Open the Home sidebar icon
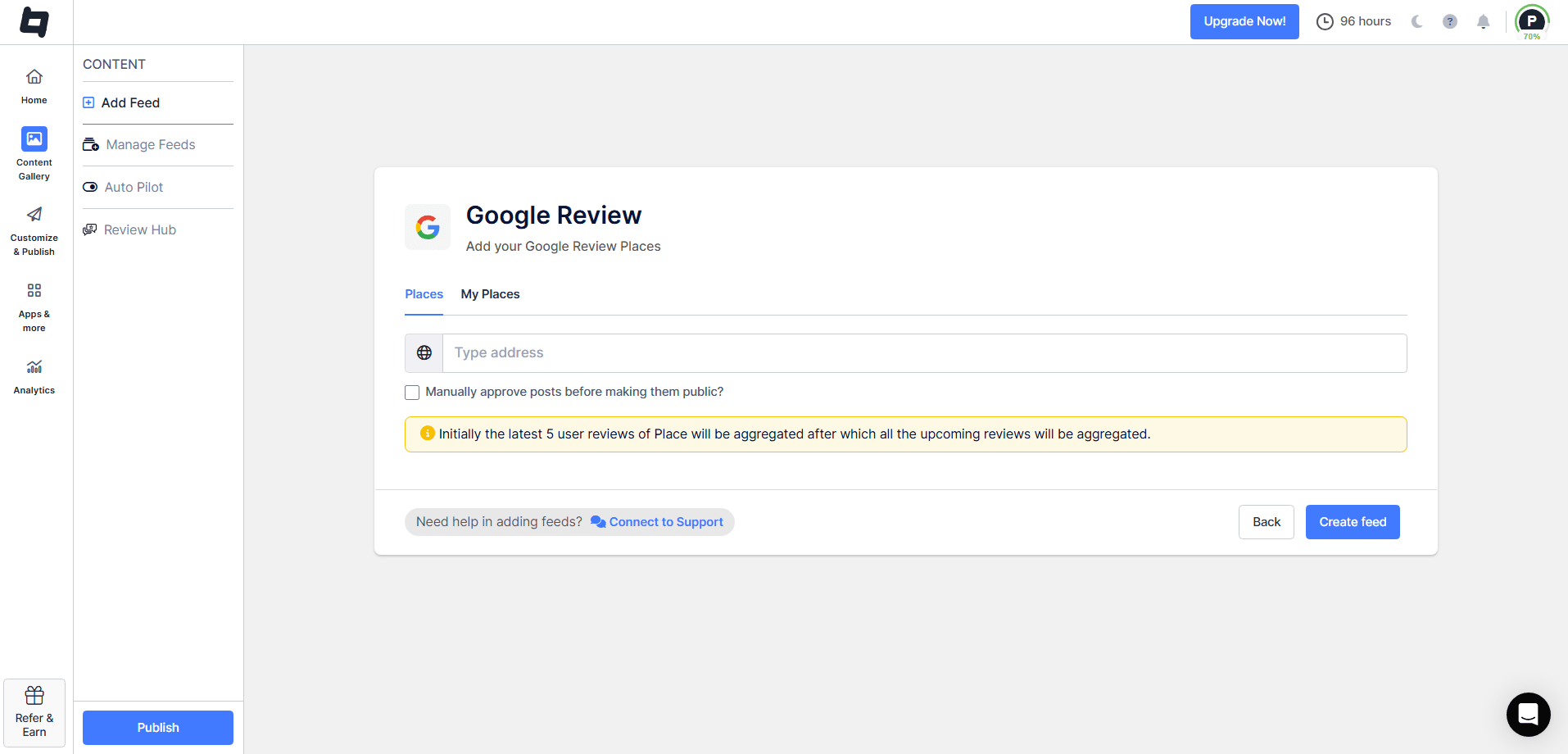Viewport: 1568px width, 754px height. click(34, 86)
